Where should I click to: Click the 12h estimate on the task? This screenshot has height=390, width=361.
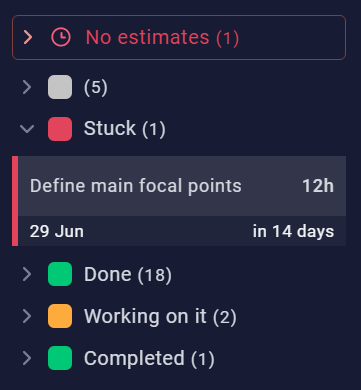point(318,186)
